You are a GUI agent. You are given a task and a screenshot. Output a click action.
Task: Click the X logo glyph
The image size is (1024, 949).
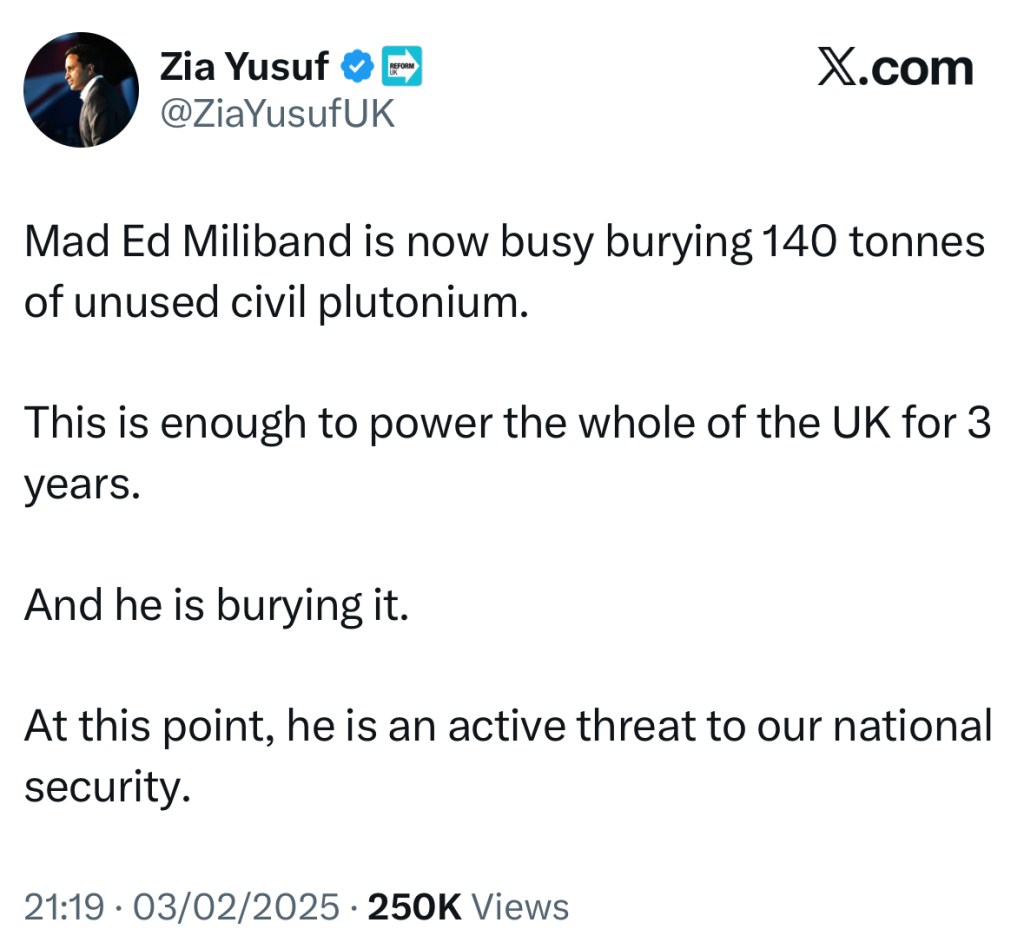[839, 68]
